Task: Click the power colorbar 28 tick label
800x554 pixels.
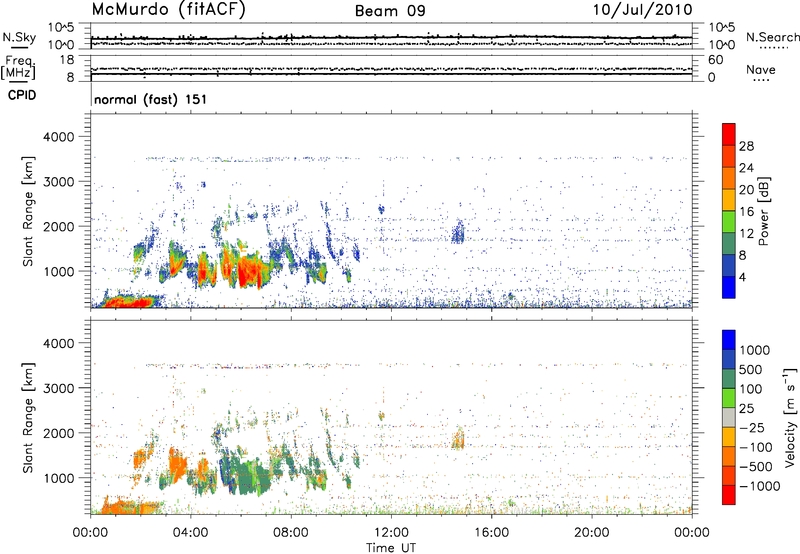Action: pos(746,146)
